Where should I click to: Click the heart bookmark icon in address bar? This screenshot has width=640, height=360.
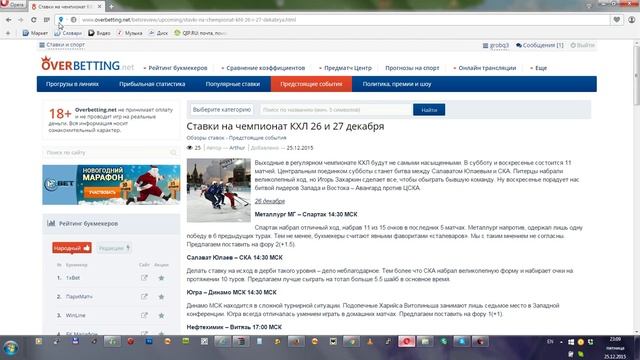pos(617,20)
